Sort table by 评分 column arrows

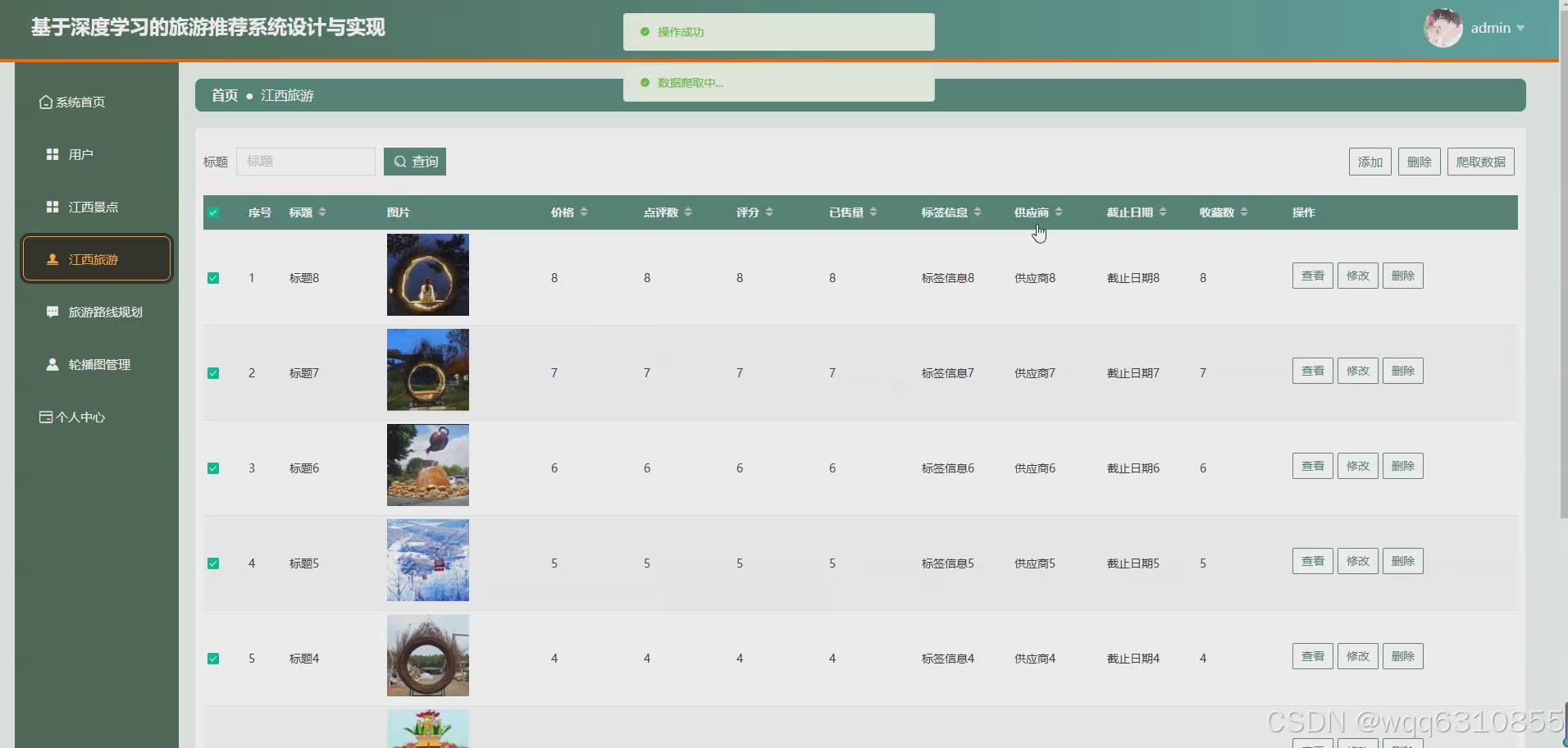(769, 212)
